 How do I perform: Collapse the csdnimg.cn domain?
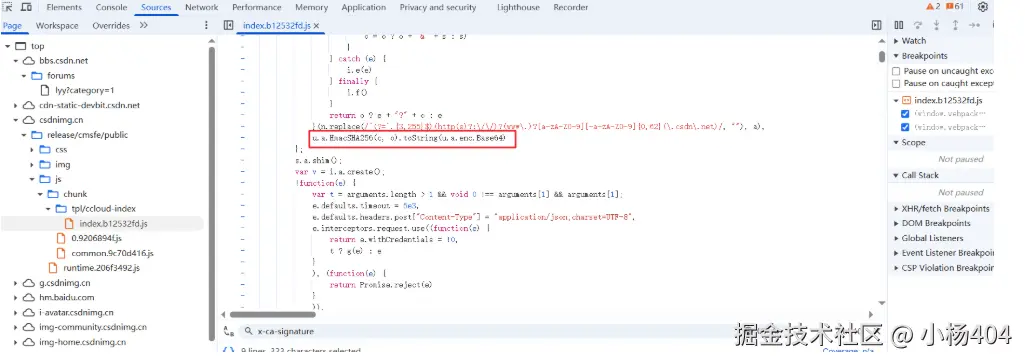tap(15, 120)
